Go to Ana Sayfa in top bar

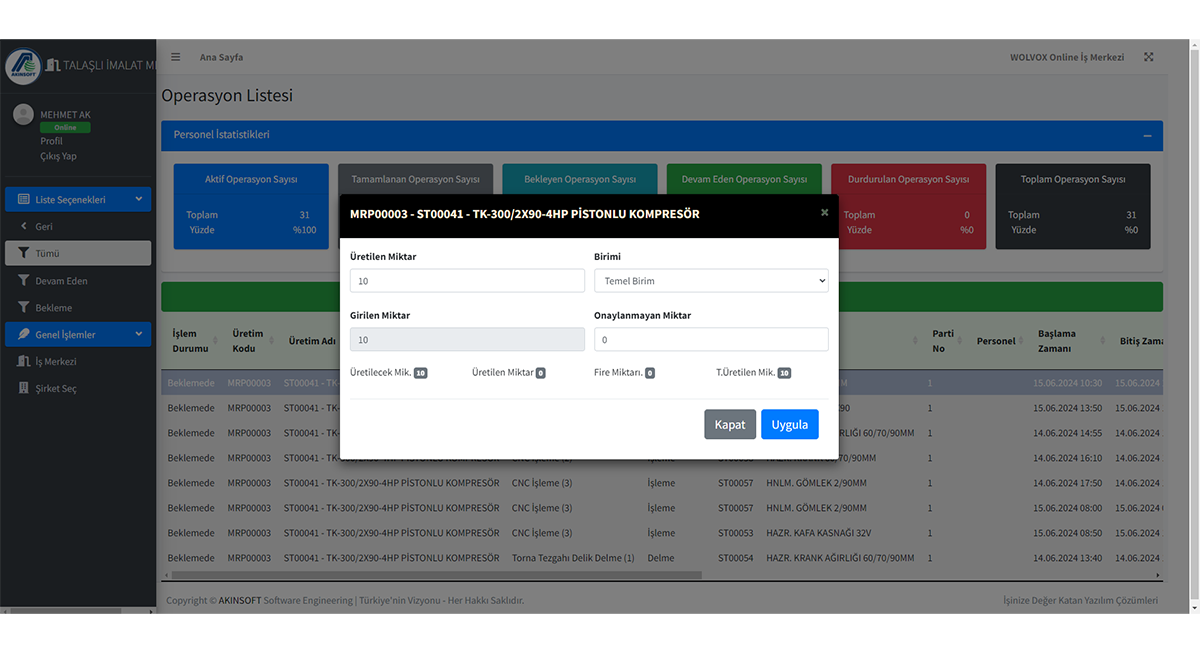(x=221, y=57)
